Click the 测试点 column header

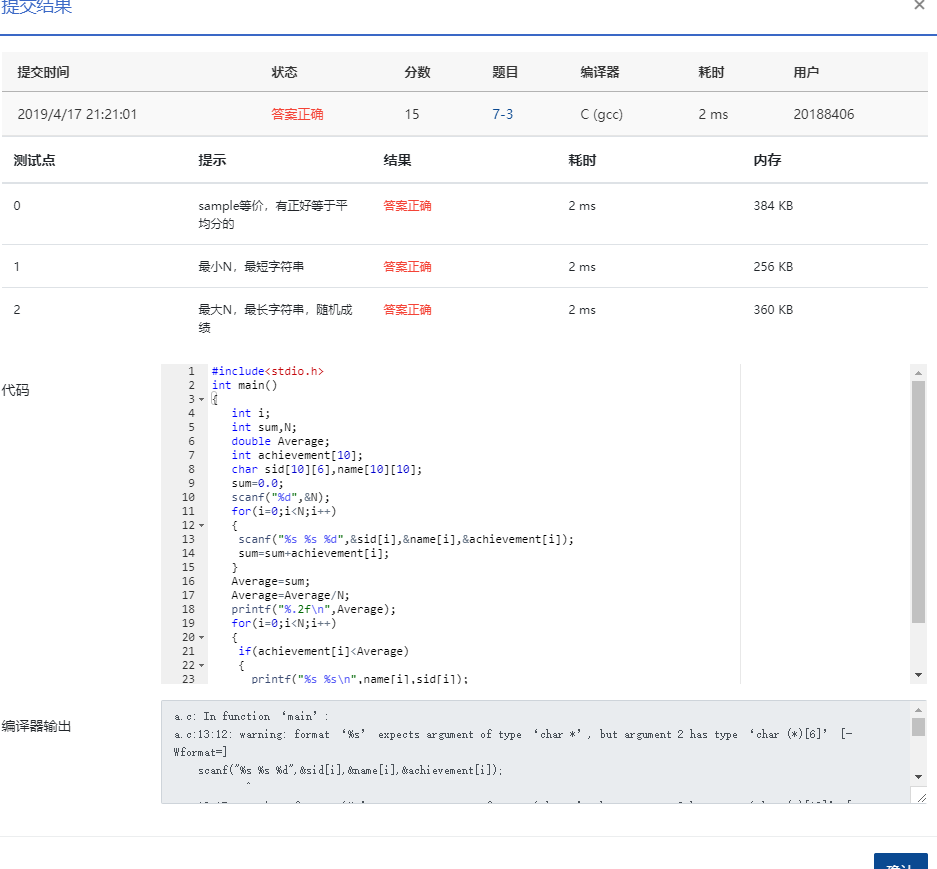coord(34,160)
